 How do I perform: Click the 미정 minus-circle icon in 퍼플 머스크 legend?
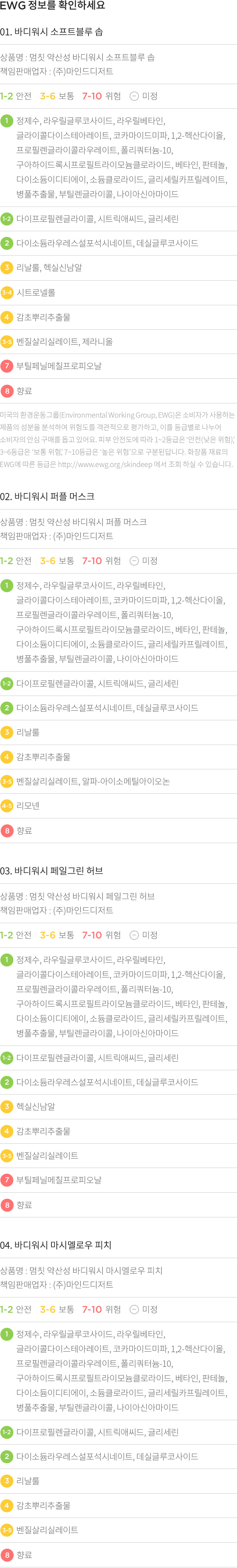(x=134, y=560)
